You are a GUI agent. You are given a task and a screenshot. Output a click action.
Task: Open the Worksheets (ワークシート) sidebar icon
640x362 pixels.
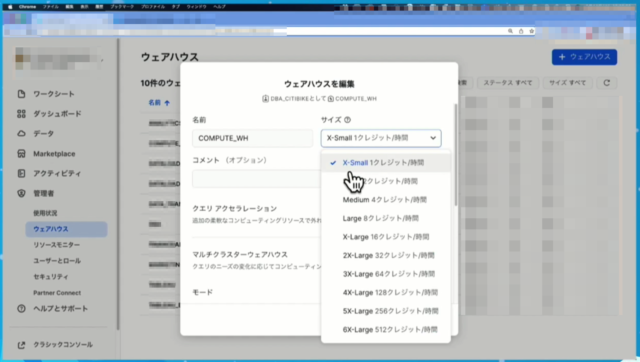click(21, 94)
